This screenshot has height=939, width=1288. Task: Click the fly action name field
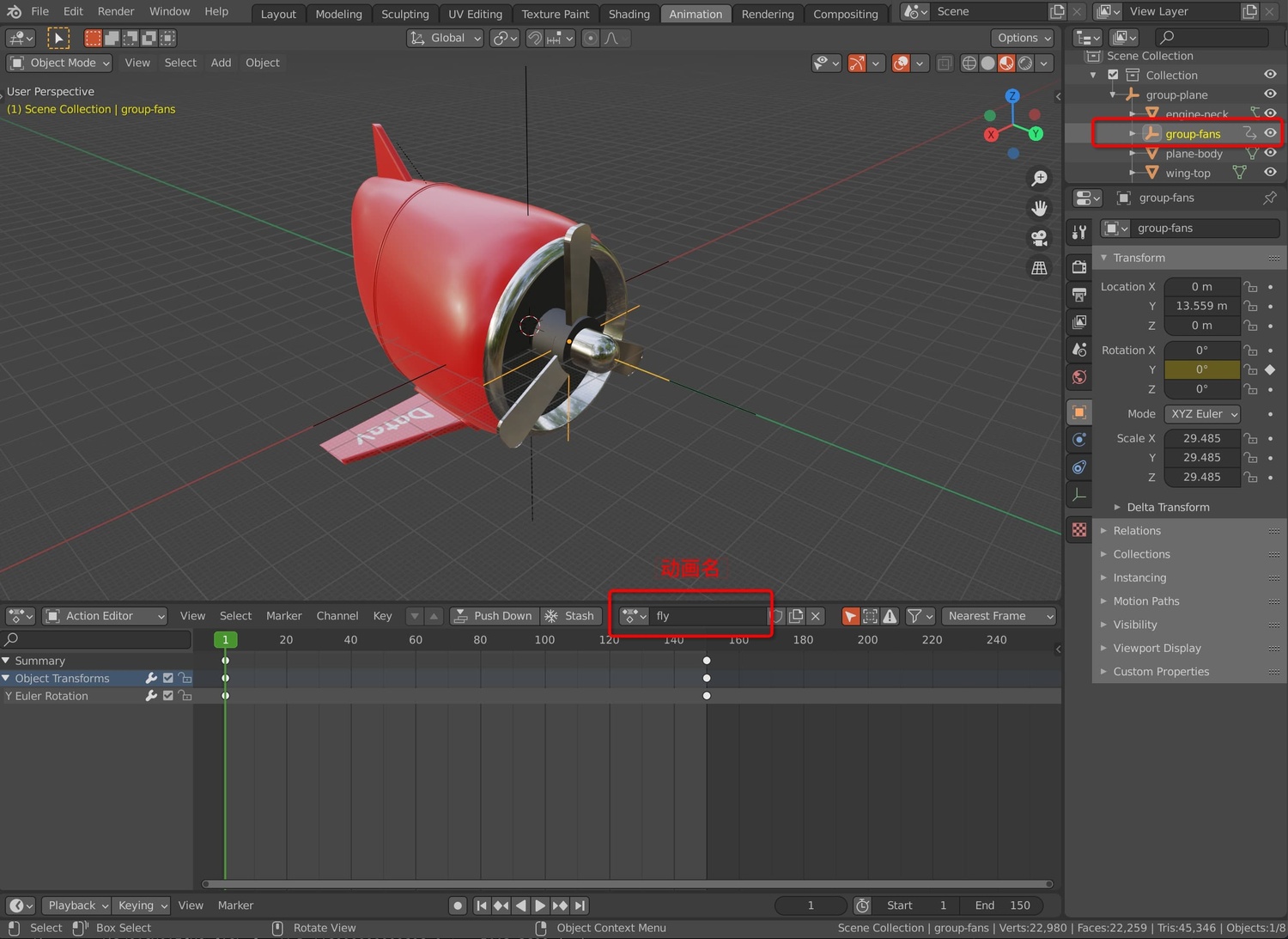point(708,616)
